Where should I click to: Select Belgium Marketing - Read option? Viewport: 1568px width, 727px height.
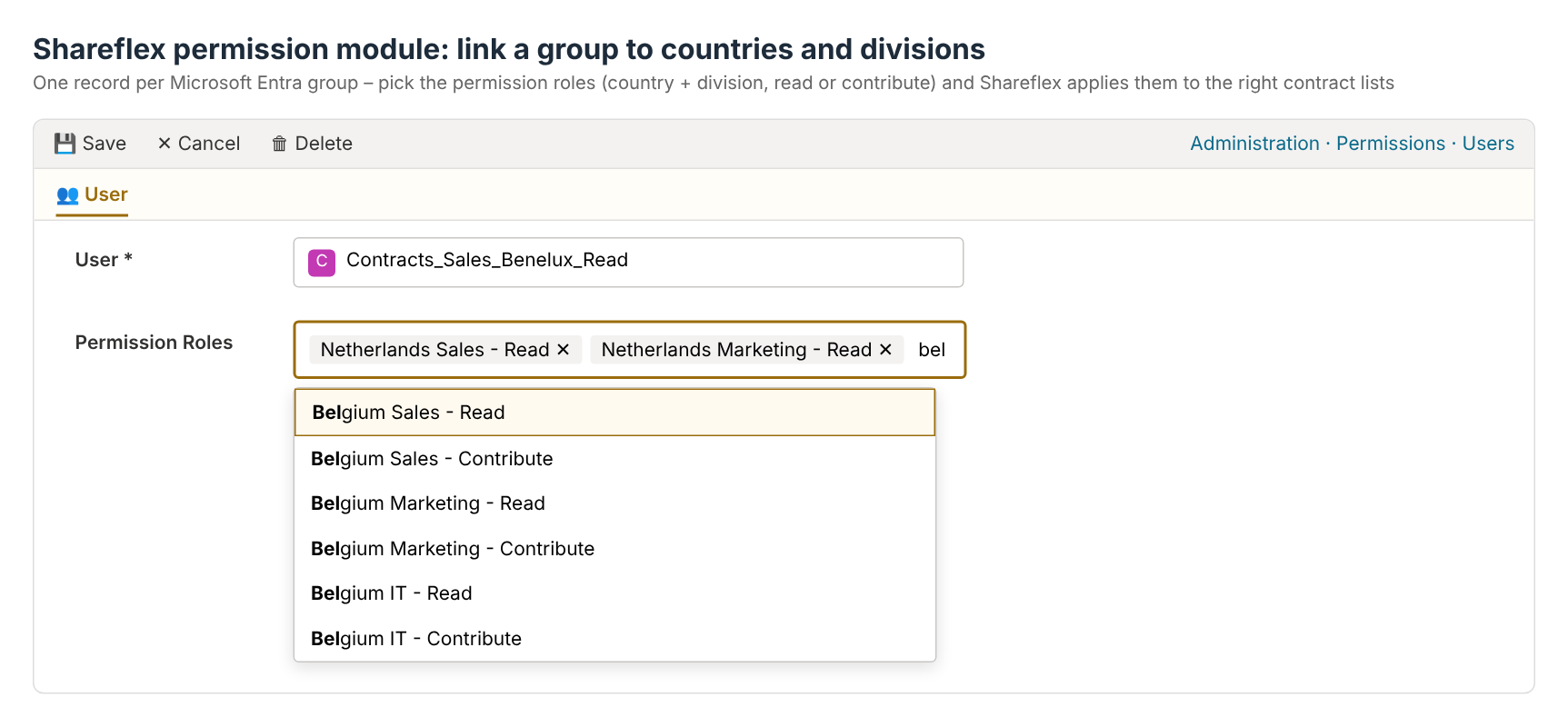614,503
